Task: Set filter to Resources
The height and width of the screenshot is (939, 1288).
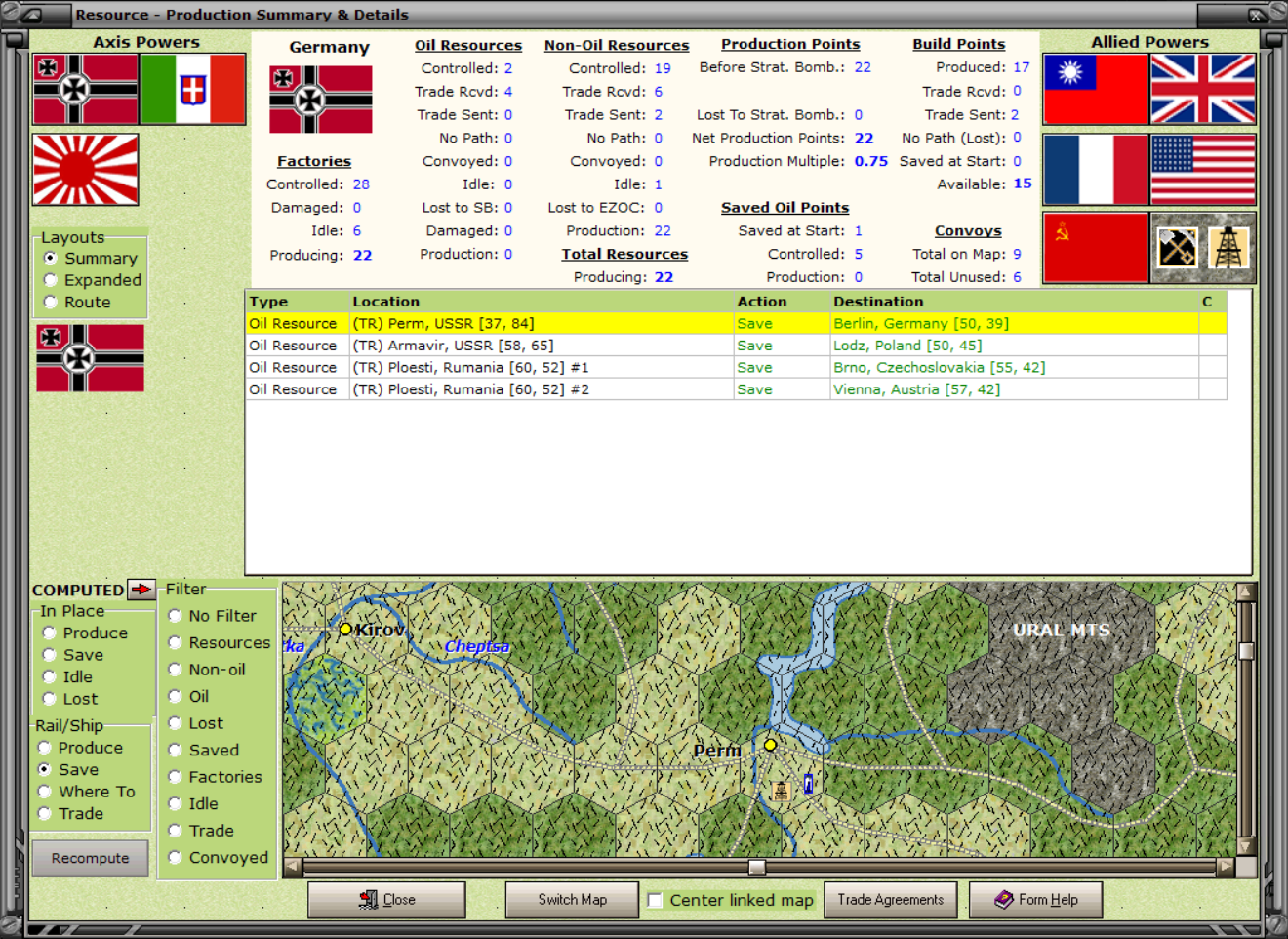Action: pyautogui.click(x=219, y=642)
